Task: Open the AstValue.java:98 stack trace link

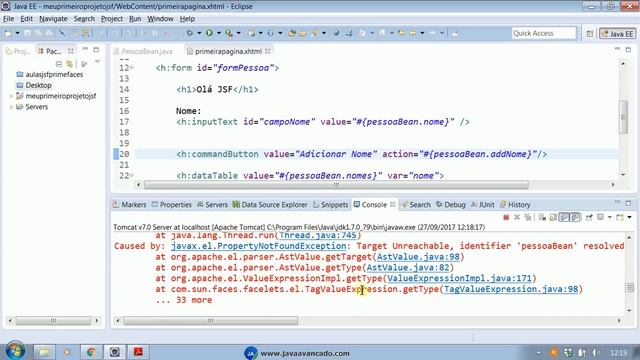Action: [x=418, y=257]
